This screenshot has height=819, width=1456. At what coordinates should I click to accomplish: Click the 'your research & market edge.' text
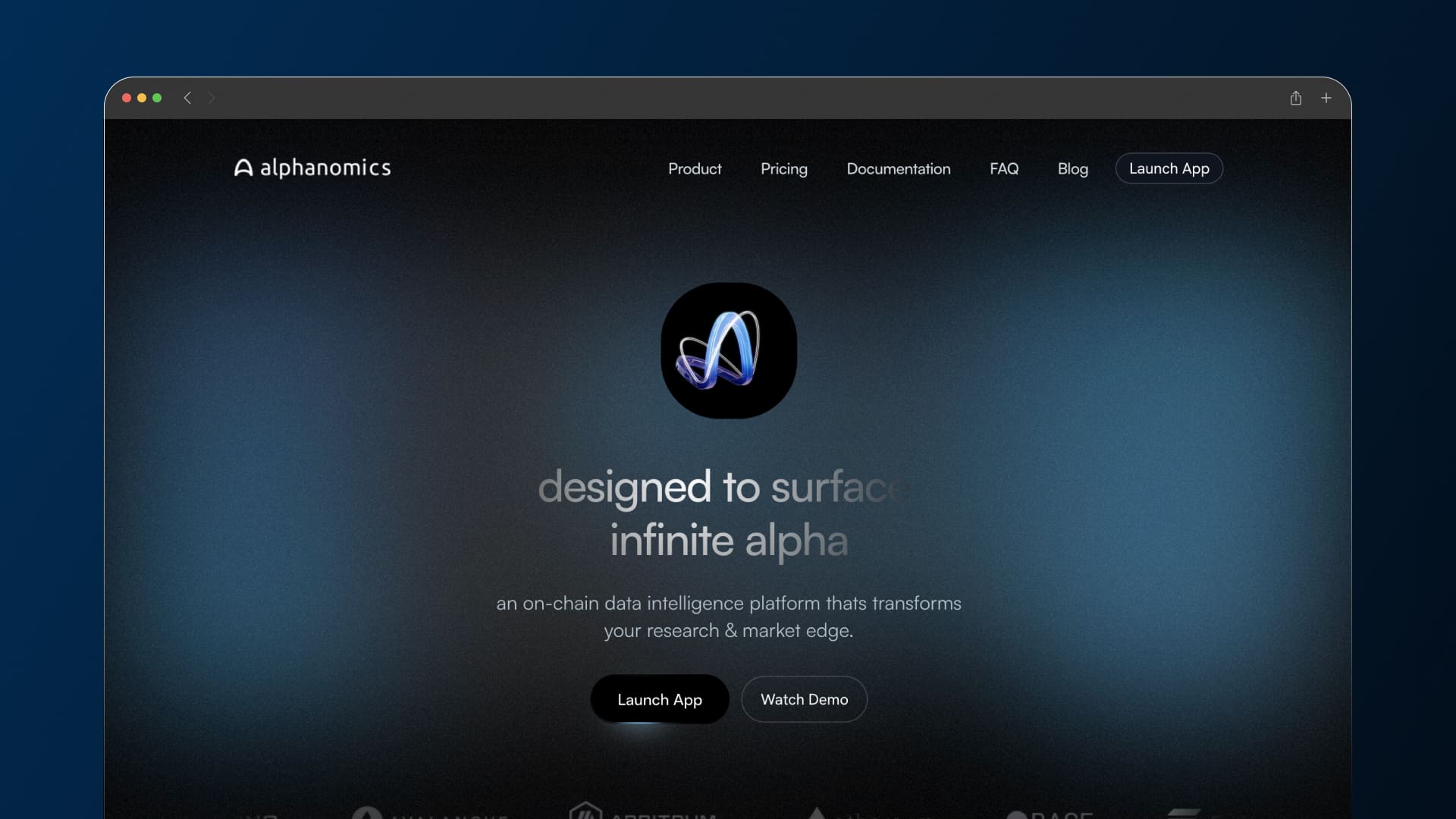tap(729, 631)
